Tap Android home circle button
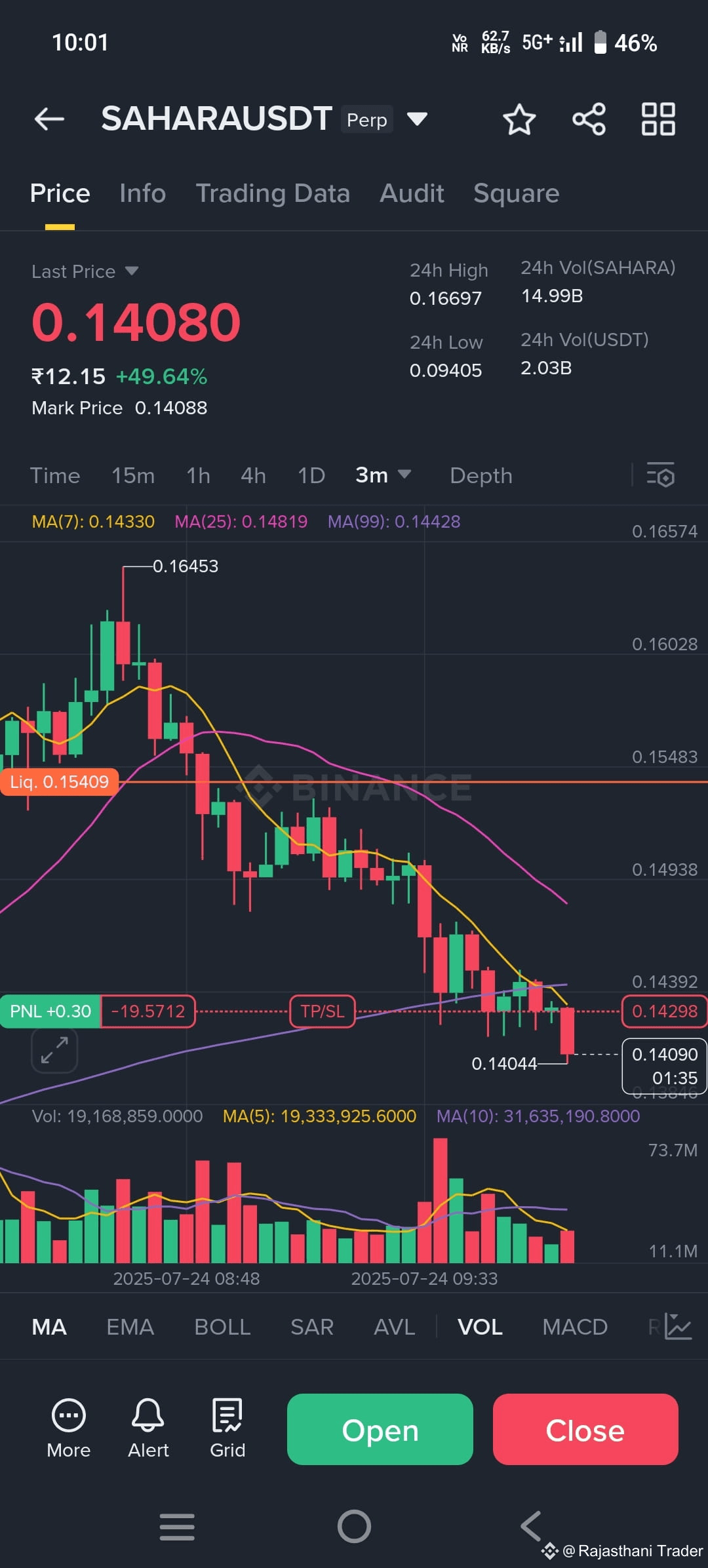Screen dimensions: 708x1568 [x=354, y=1527]
